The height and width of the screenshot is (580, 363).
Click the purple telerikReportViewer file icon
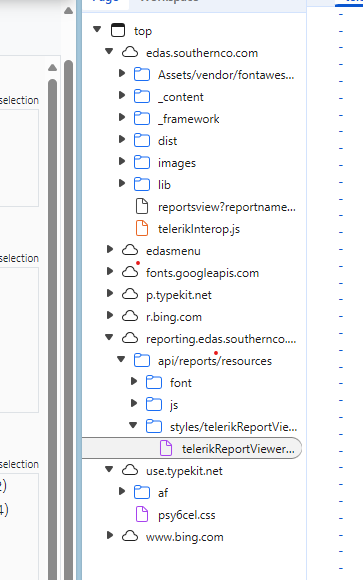click(x=166, y=448)
